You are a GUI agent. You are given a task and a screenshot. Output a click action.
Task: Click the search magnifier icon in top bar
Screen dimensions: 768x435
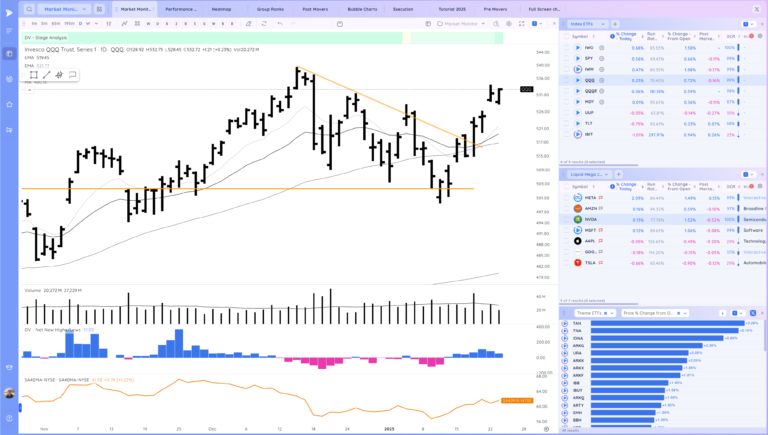pyautogui.click(x=30, y=8)
